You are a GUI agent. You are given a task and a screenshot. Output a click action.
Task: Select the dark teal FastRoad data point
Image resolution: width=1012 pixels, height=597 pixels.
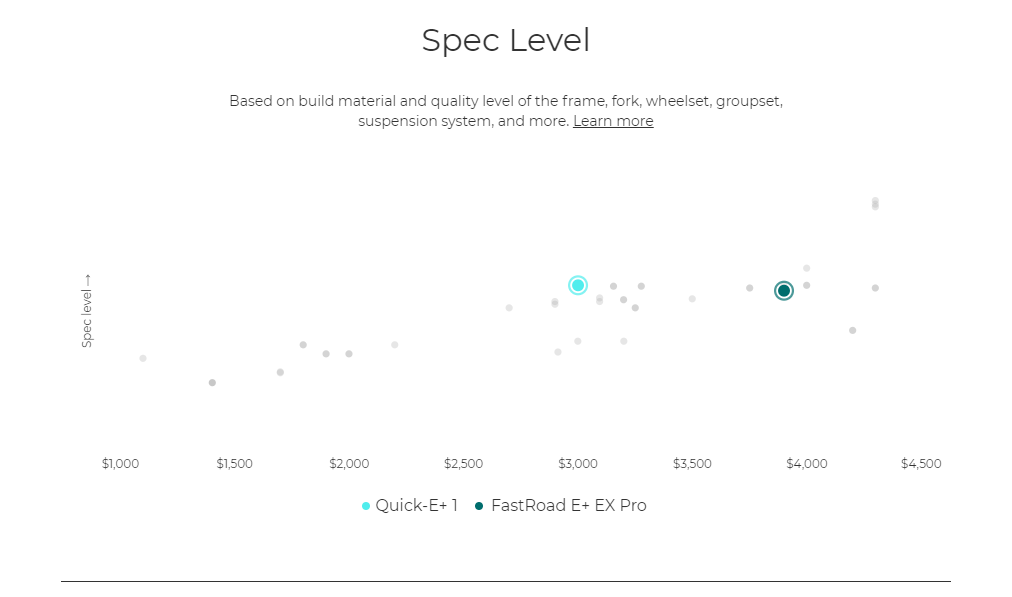pyautogui.click(x=784, y=290)
